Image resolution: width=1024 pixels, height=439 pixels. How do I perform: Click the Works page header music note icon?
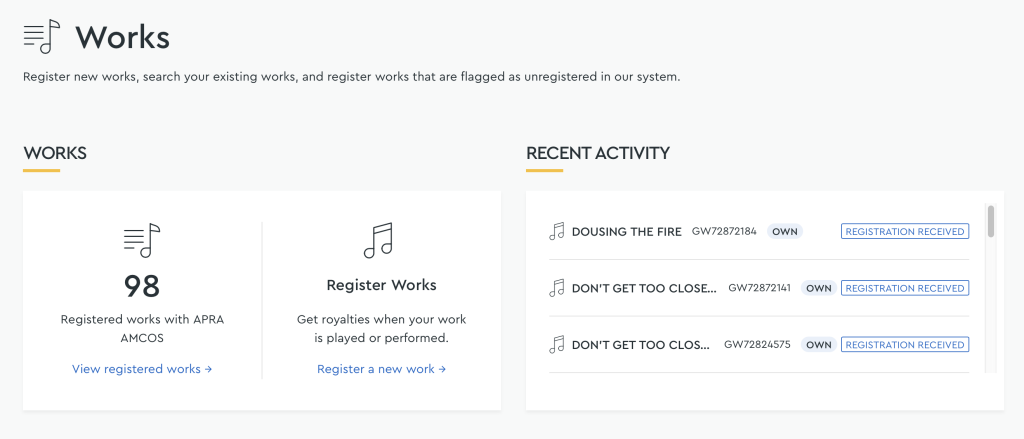pyautogui.click(x=41, y=36)
